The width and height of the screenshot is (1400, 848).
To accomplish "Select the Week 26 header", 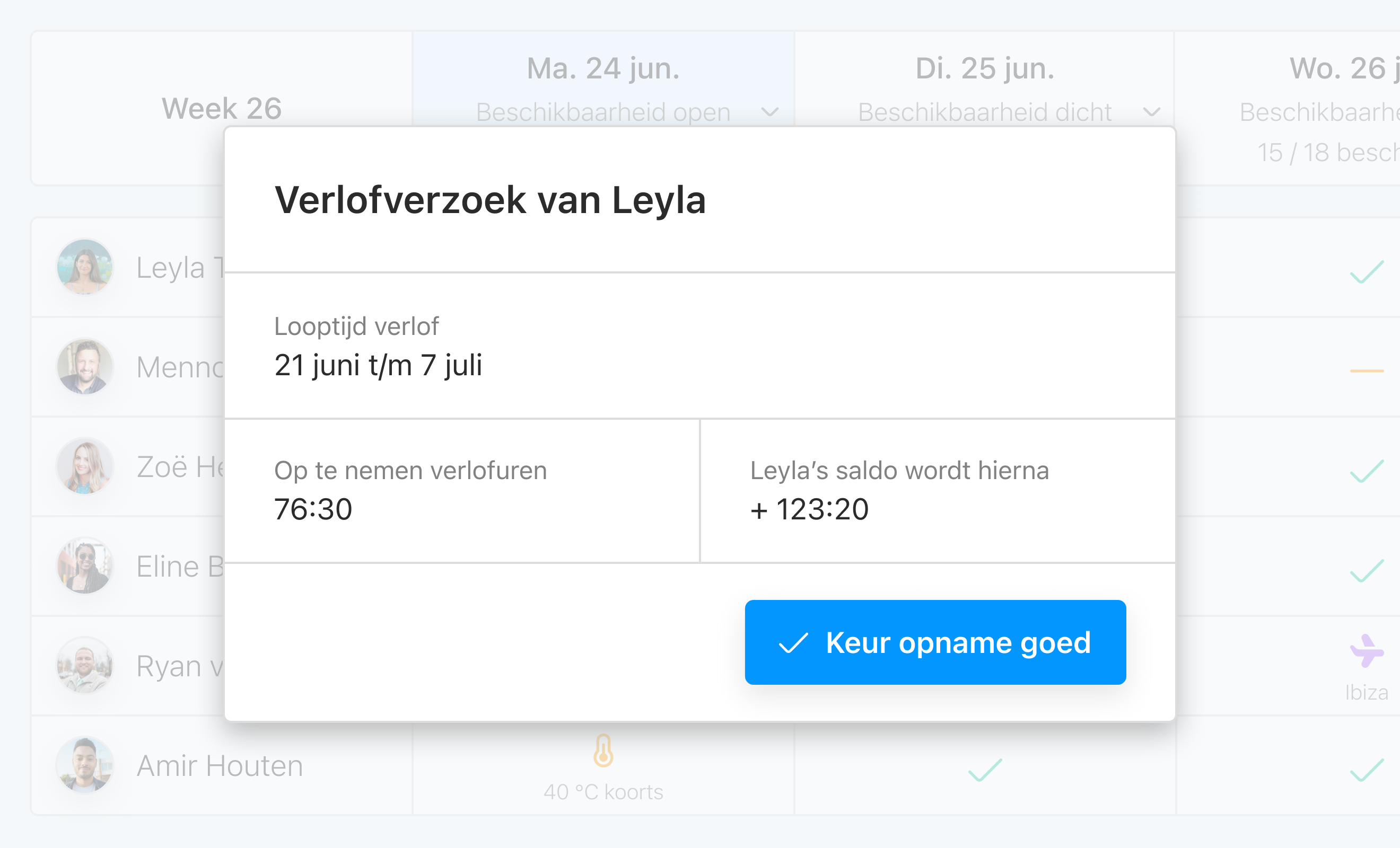I will tap(222, 108).
